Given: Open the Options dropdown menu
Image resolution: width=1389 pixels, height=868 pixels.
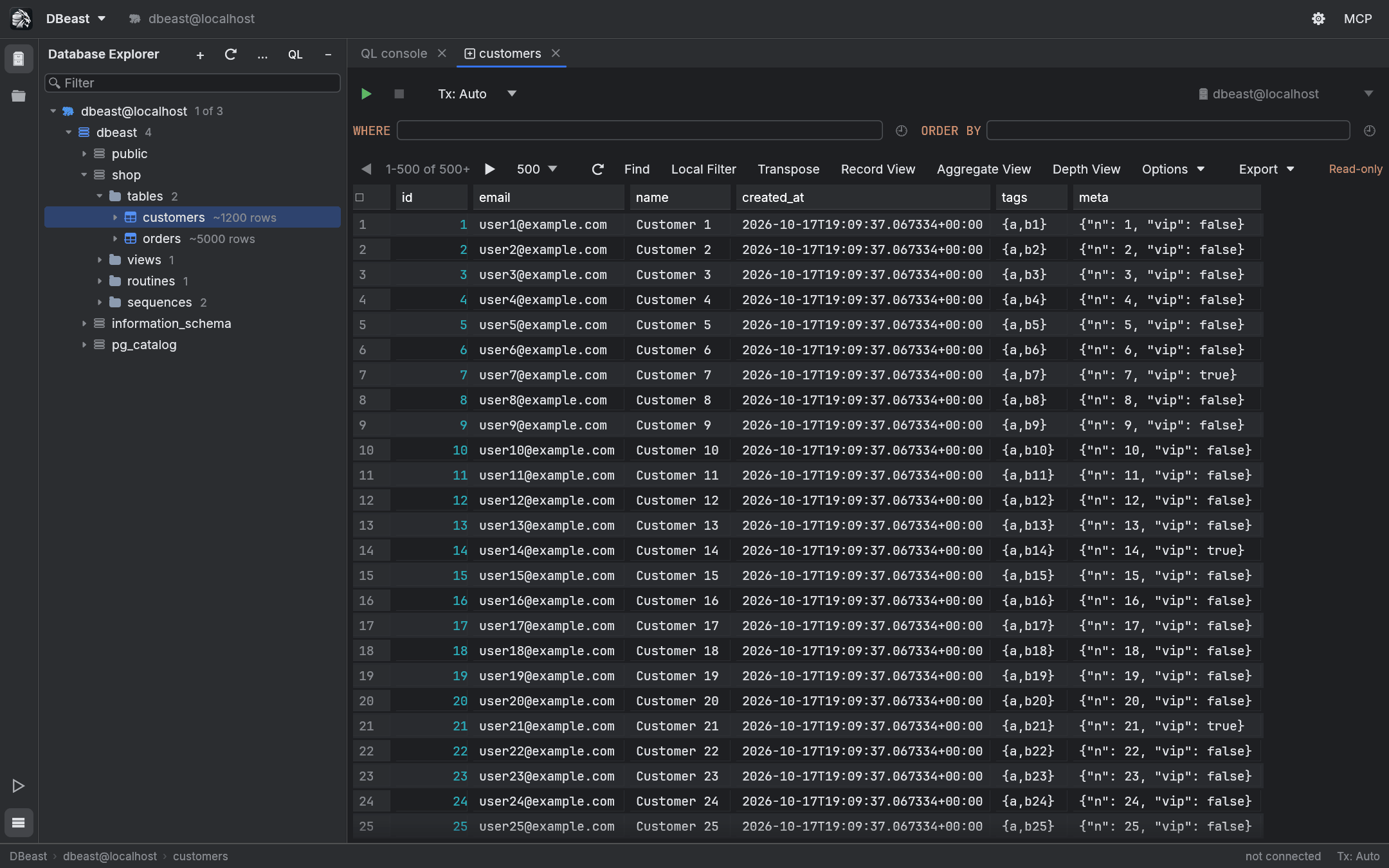Looking at the screenshot, I should tap(1172, 169).
